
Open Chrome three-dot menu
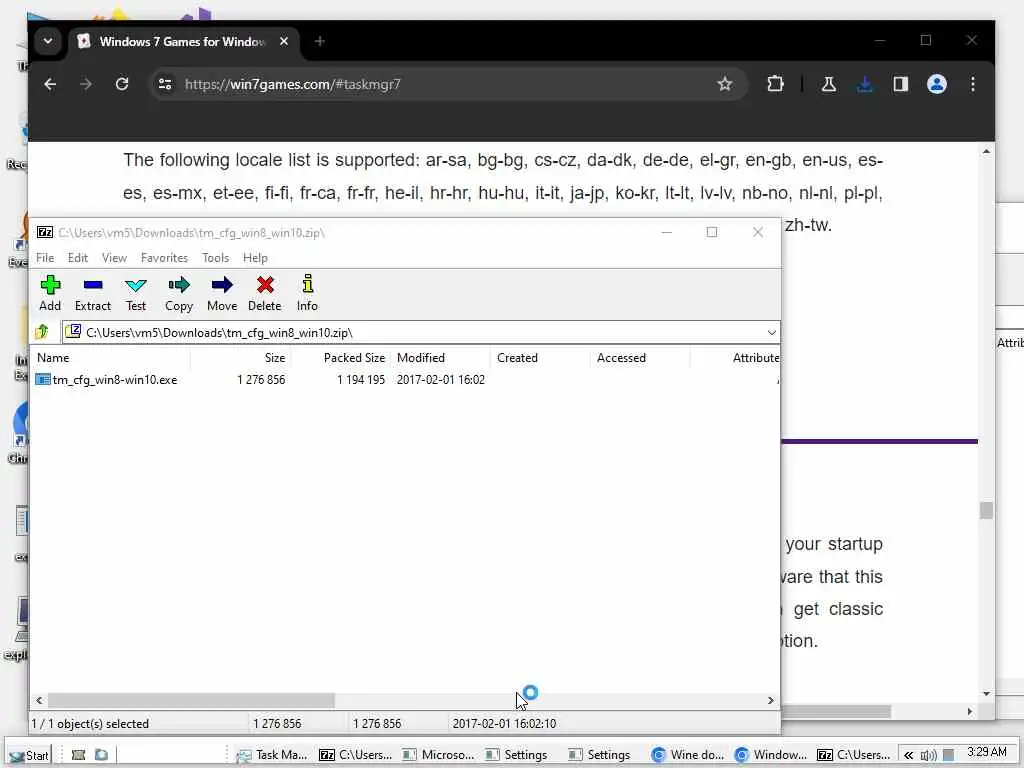pyautogui.click(x=972, y=84)
